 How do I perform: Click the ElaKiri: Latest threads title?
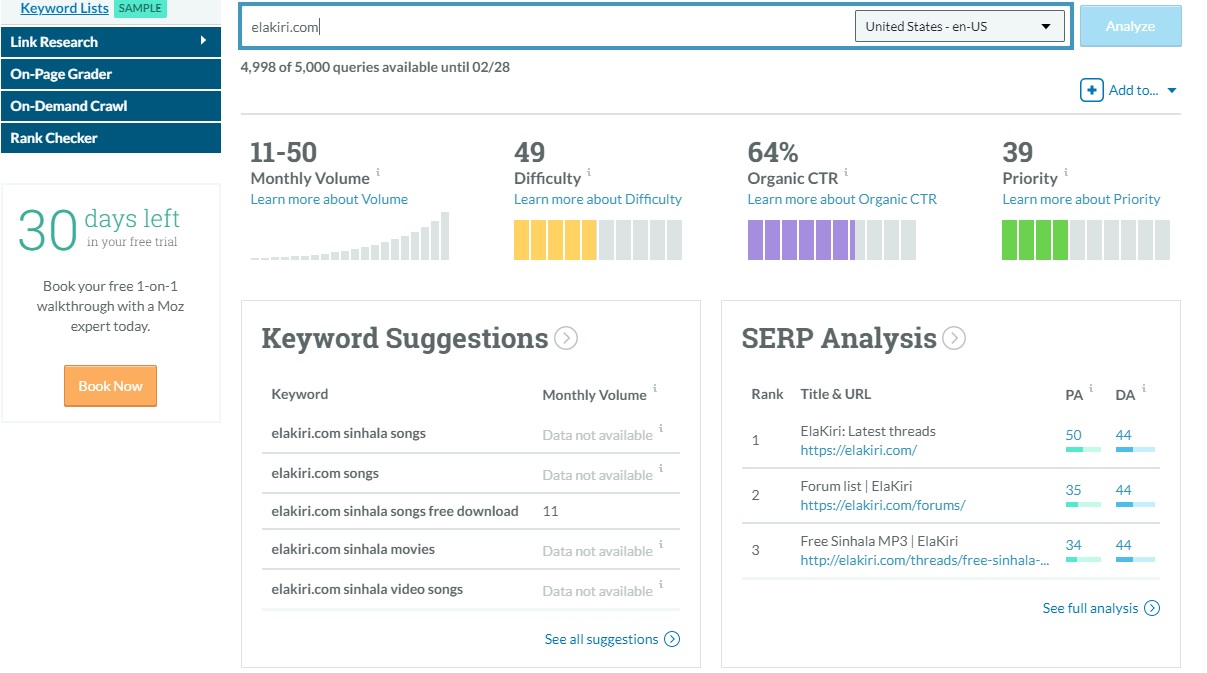[x=868, y=431]
